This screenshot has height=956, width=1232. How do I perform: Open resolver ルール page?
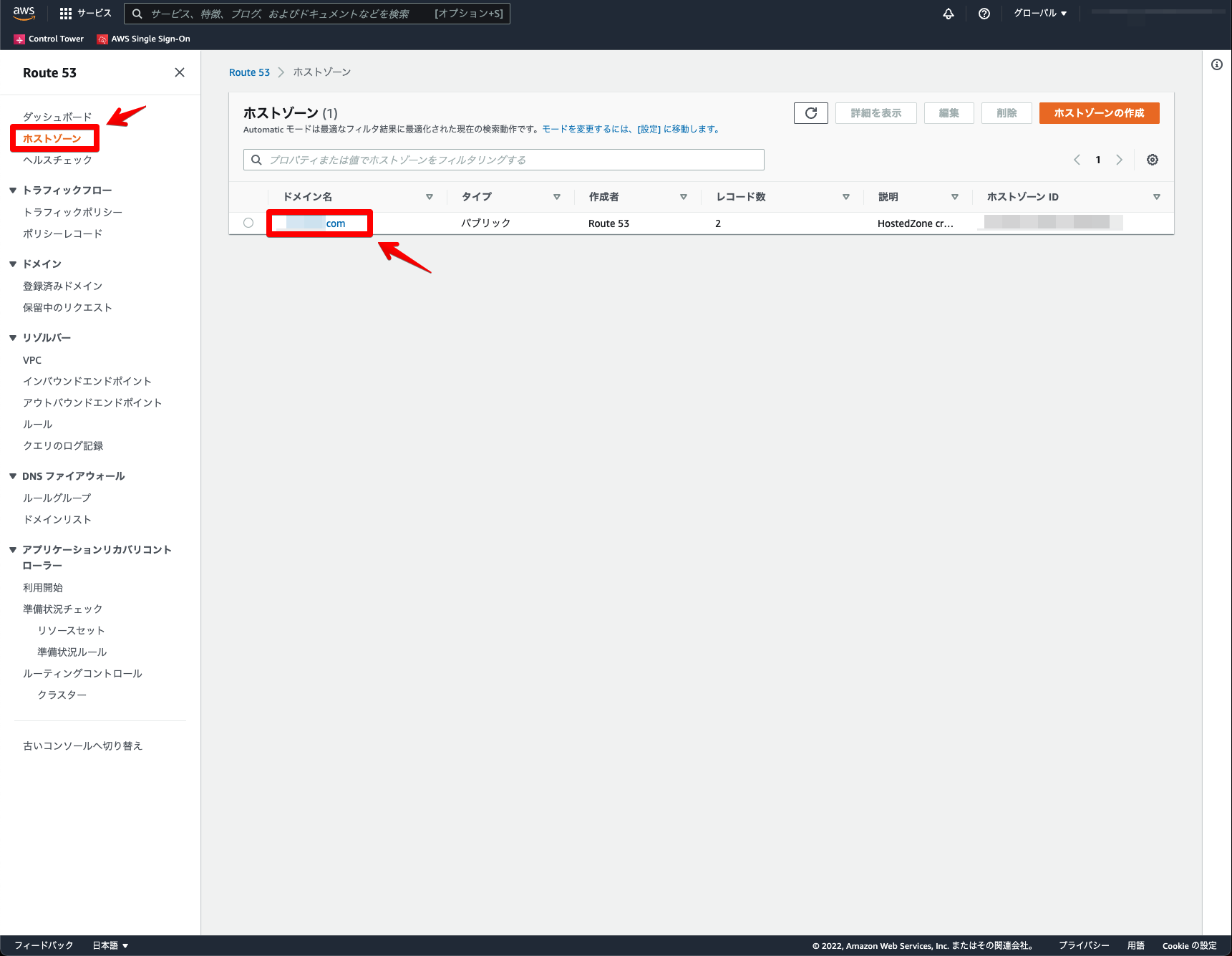[x=37, y=424]
